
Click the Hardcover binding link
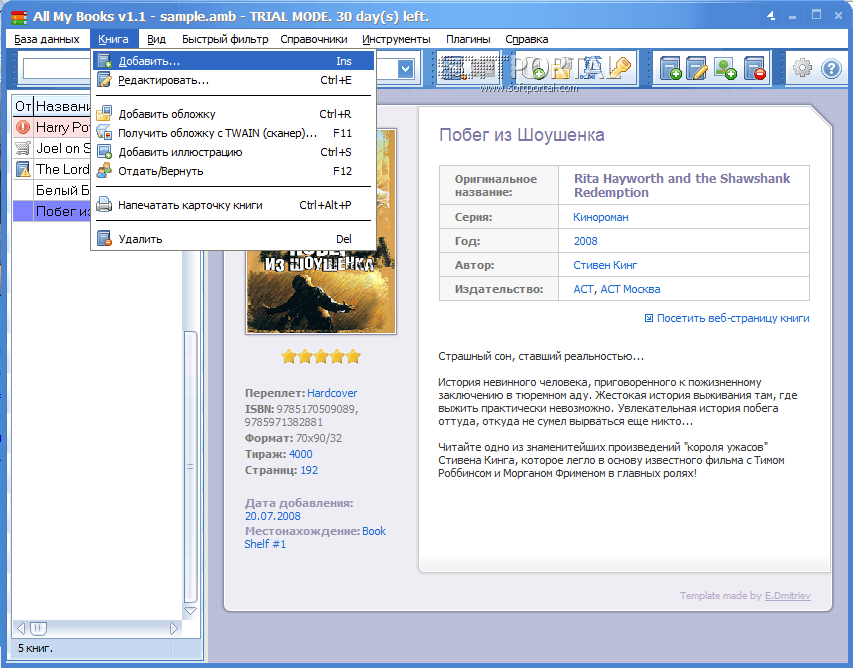(332, 393)
